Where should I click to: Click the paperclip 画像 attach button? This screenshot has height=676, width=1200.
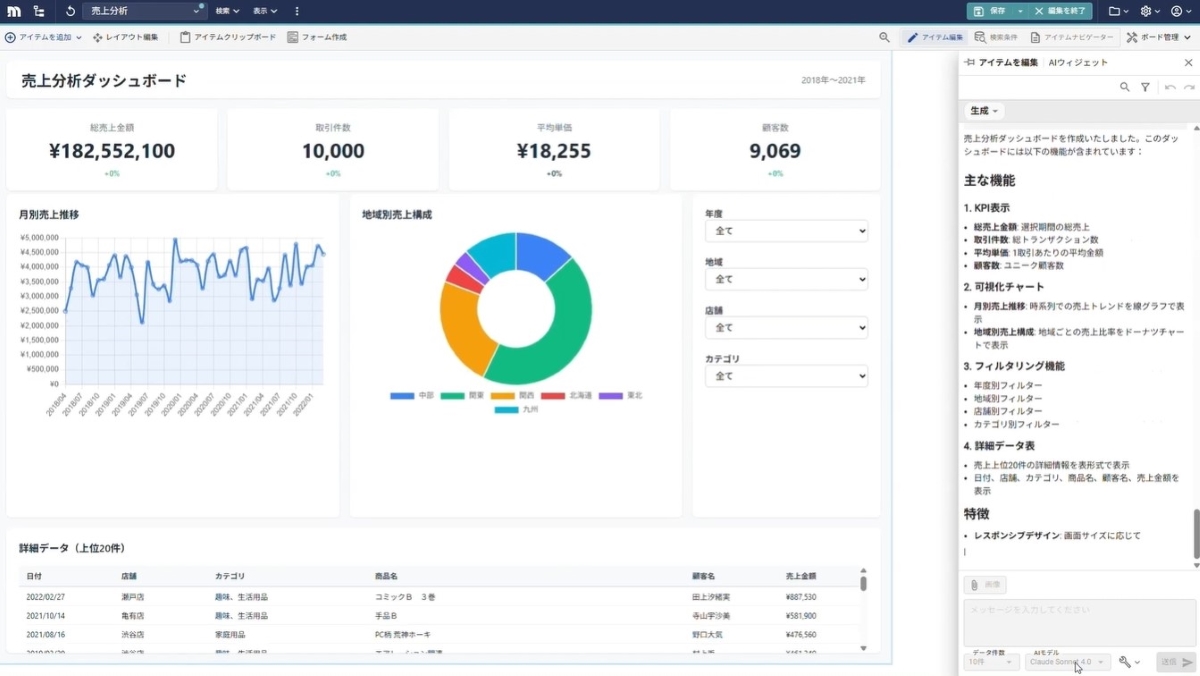985,585
